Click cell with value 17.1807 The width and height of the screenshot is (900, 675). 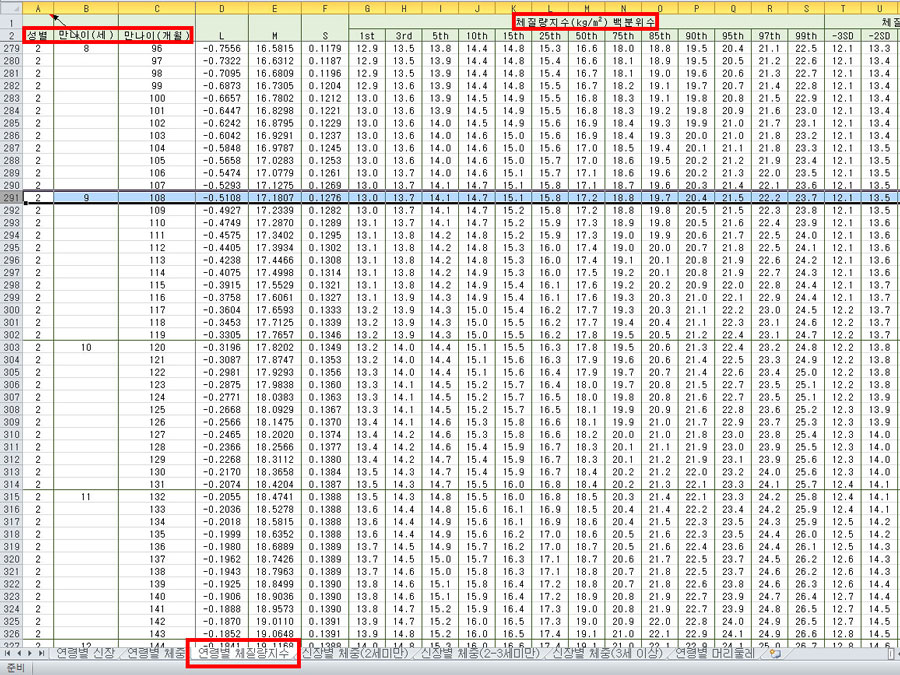(274, 197)
